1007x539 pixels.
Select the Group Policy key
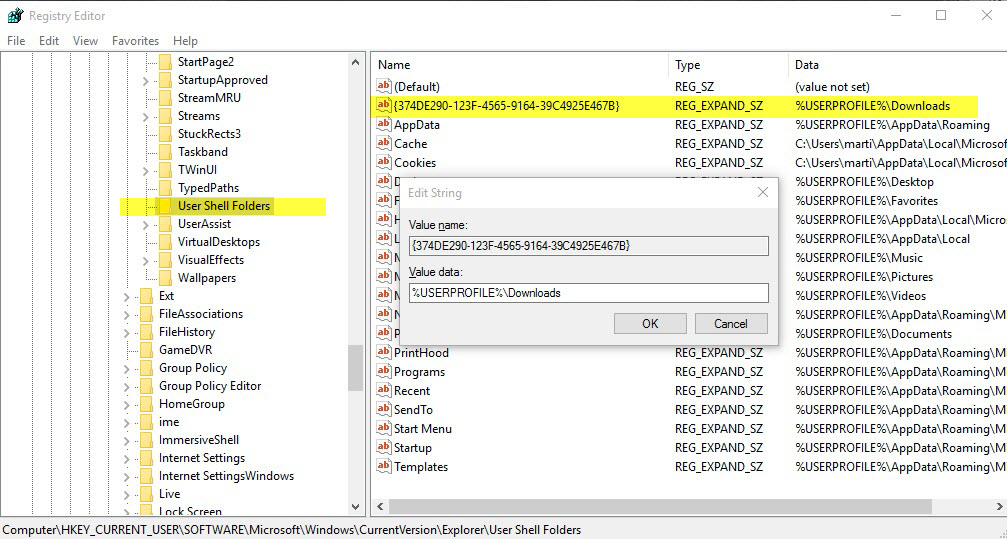tap(193, 367)
